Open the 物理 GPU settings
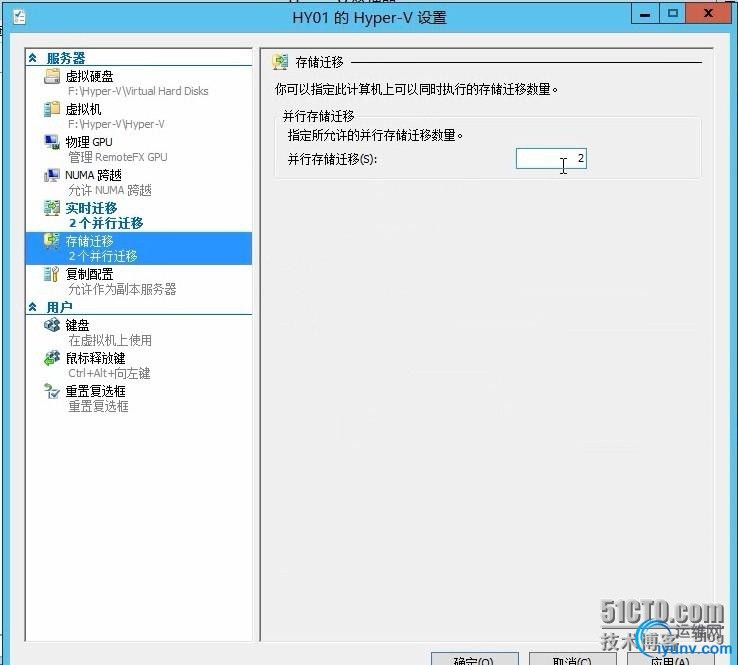This screenshot has width=738, height=665. (x=139, y=149)
